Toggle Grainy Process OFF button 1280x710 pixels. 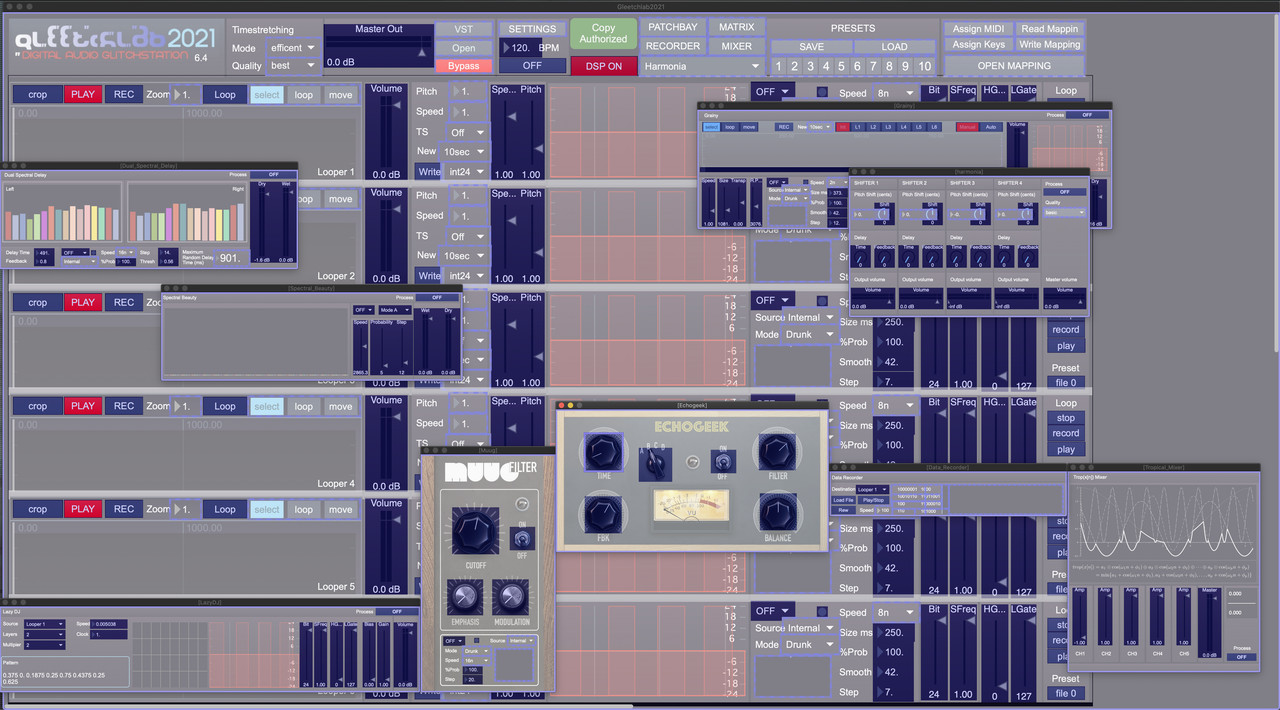pyautogui.click(x=1087, y=115)
